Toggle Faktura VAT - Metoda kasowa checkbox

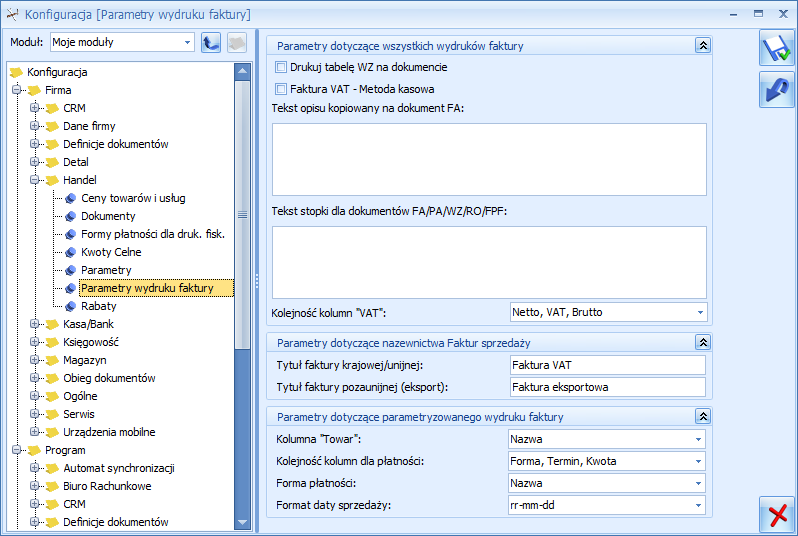click(280, 89)
